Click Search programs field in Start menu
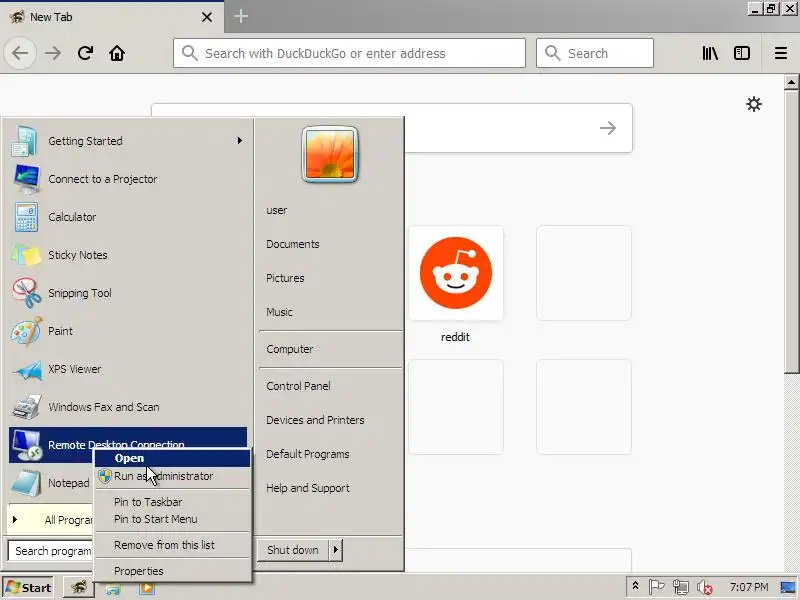The height and width of the screenshot is (600, 800). (50, 551)
